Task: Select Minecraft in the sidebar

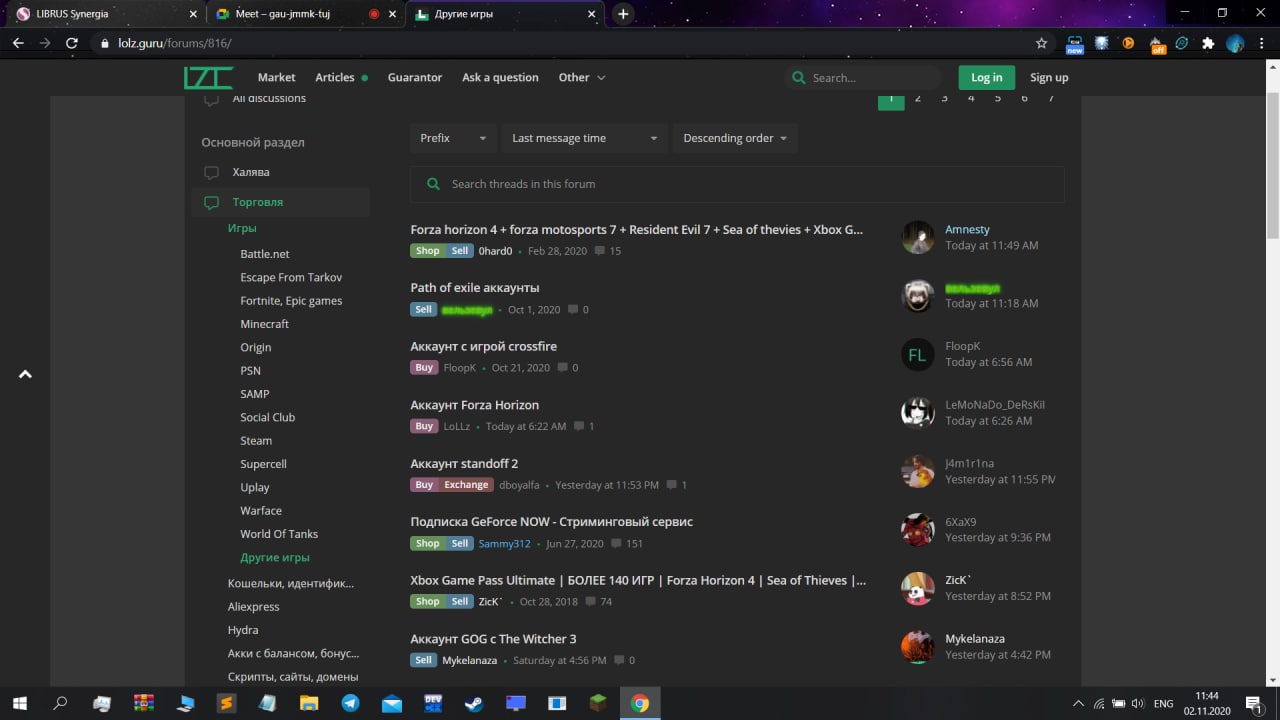Action: click(264, 324)
